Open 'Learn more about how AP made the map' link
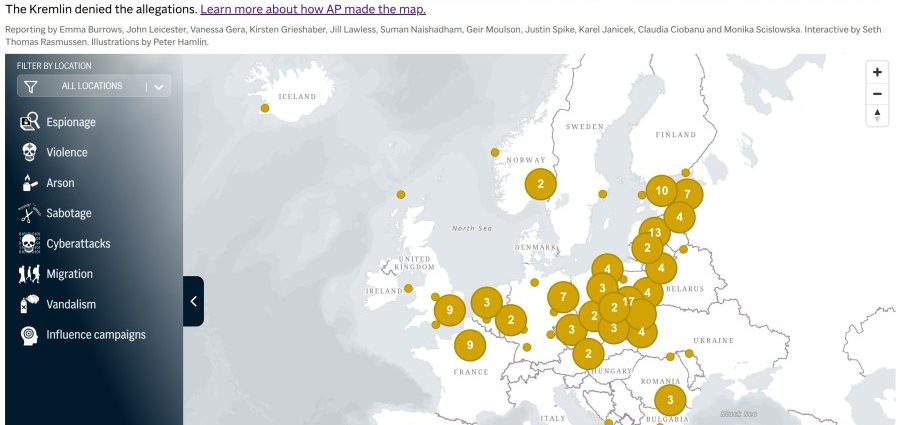Viewport: 900px width, 425px height. (x=313, y=9)
